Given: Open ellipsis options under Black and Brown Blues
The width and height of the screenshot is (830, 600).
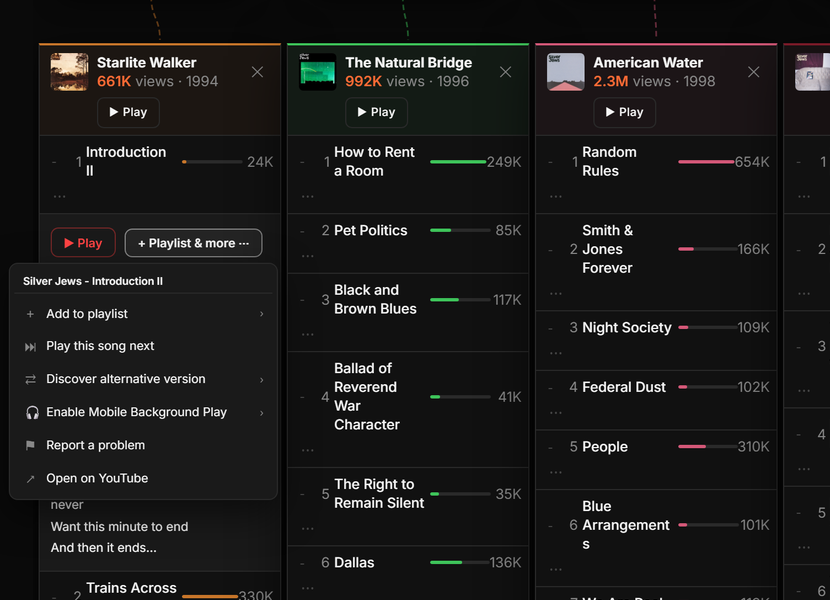Looking at the screenshot, I should pyautogui.click(x=308, y=335).
